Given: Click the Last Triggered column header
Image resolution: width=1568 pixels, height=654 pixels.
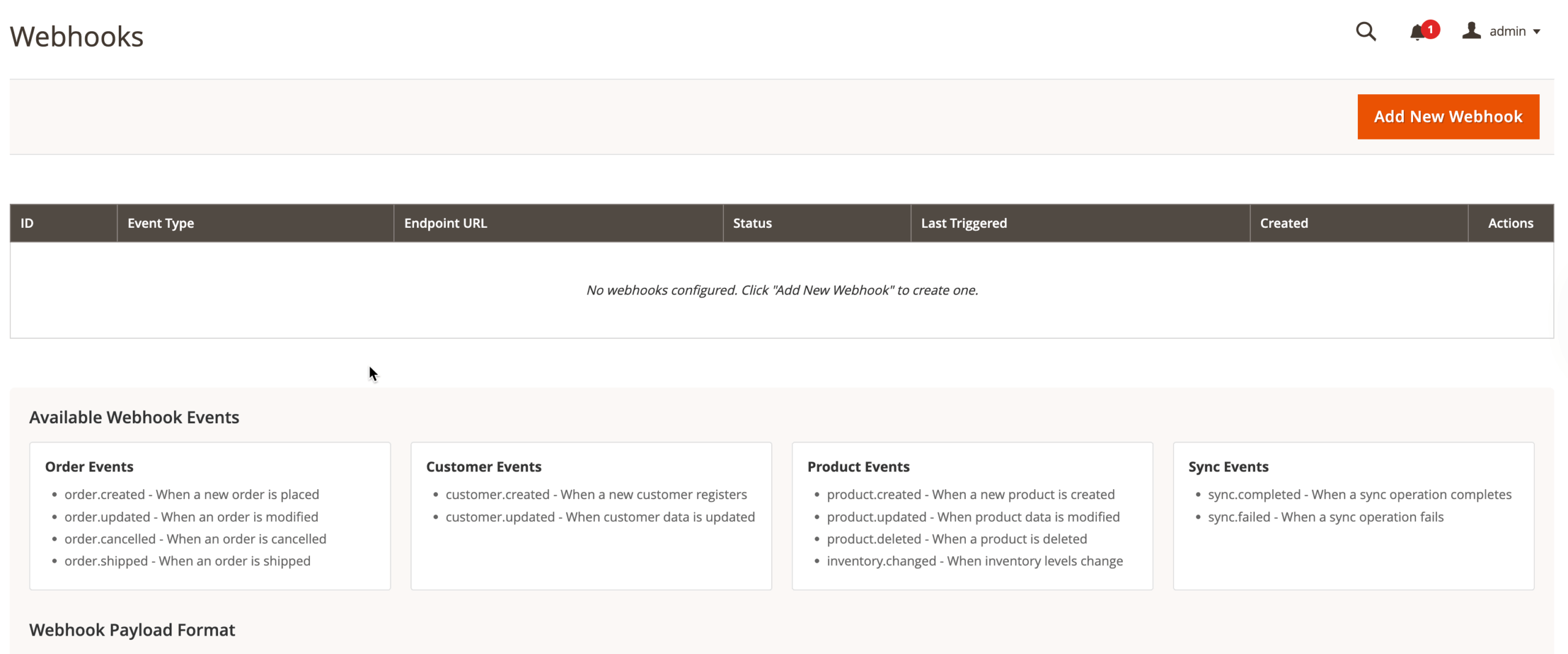Looking at the screenshot, I should coord(963,223).
